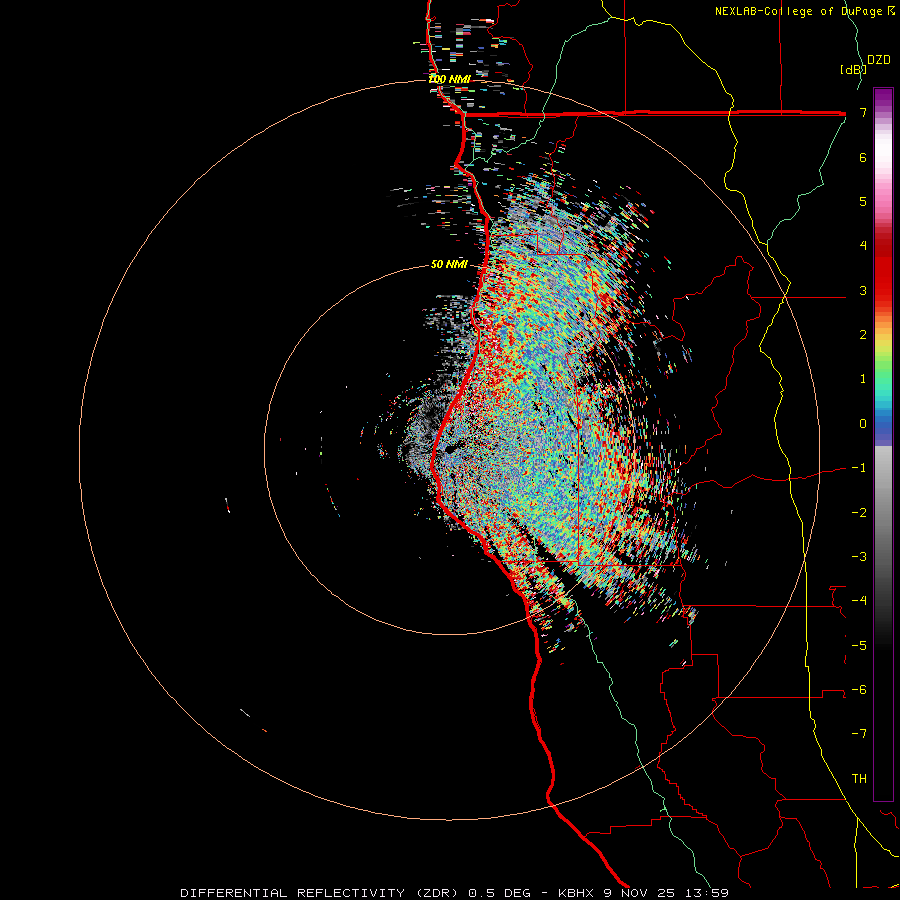Click the 5 value on the color scale
The width and height of the screenshot is (900, 900).
863,201
